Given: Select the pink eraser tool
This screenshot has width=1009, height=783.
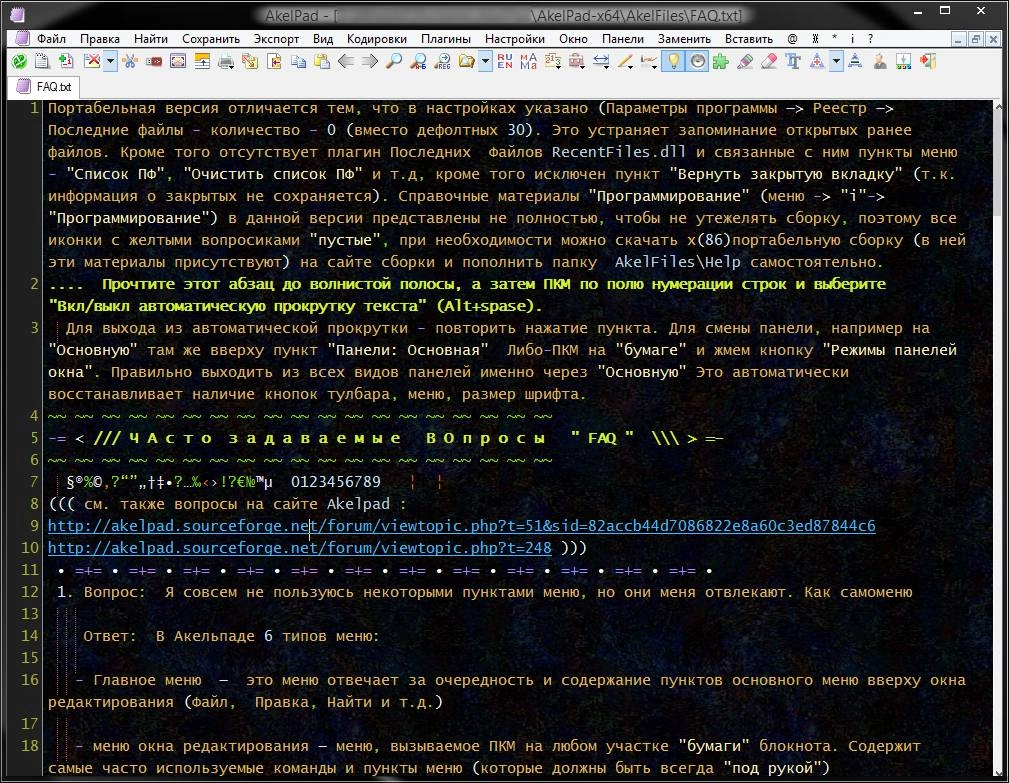Looking at the screenshot, I should (x=768, y=61).
